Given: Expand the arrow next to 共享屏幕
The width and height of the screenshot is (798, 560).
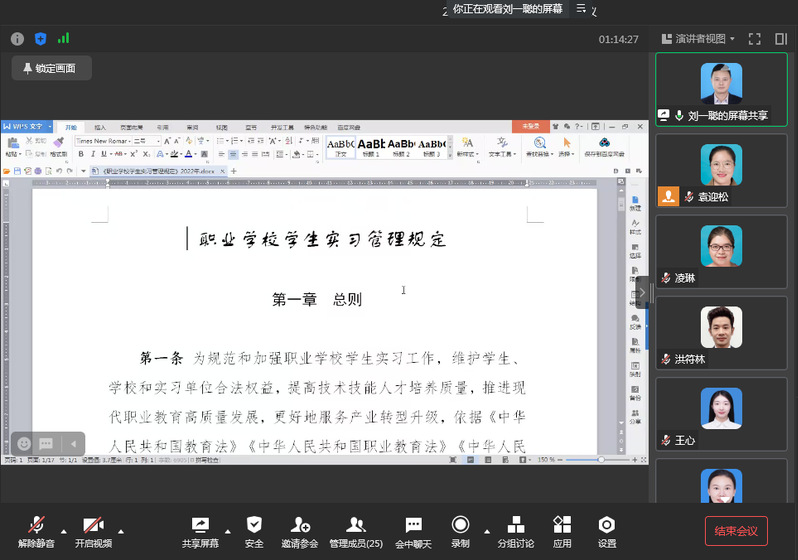Looking at the screenshot, I should tap(227, 530).
